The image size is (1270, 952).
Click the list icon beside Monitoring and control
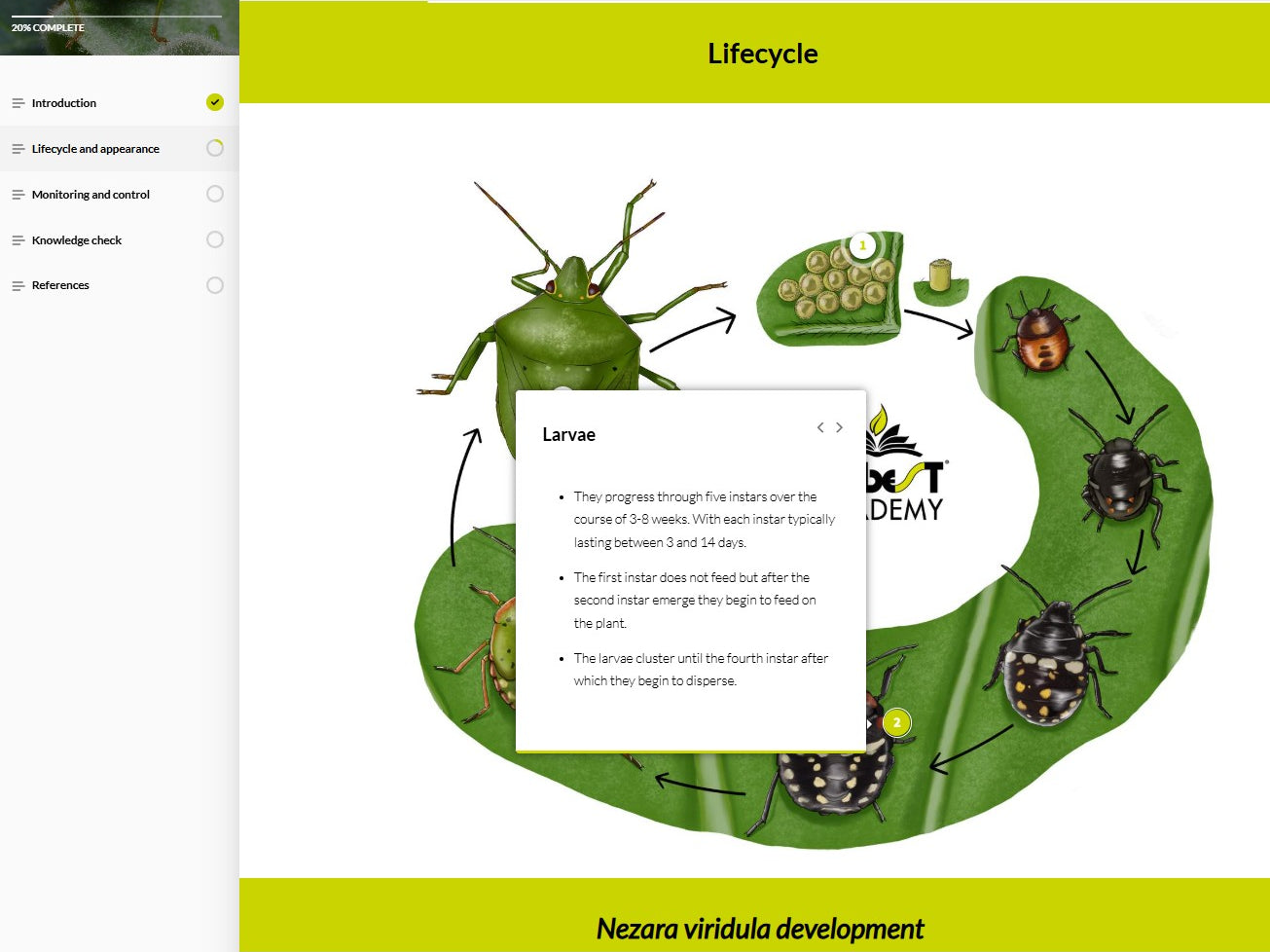click(18, 195)
